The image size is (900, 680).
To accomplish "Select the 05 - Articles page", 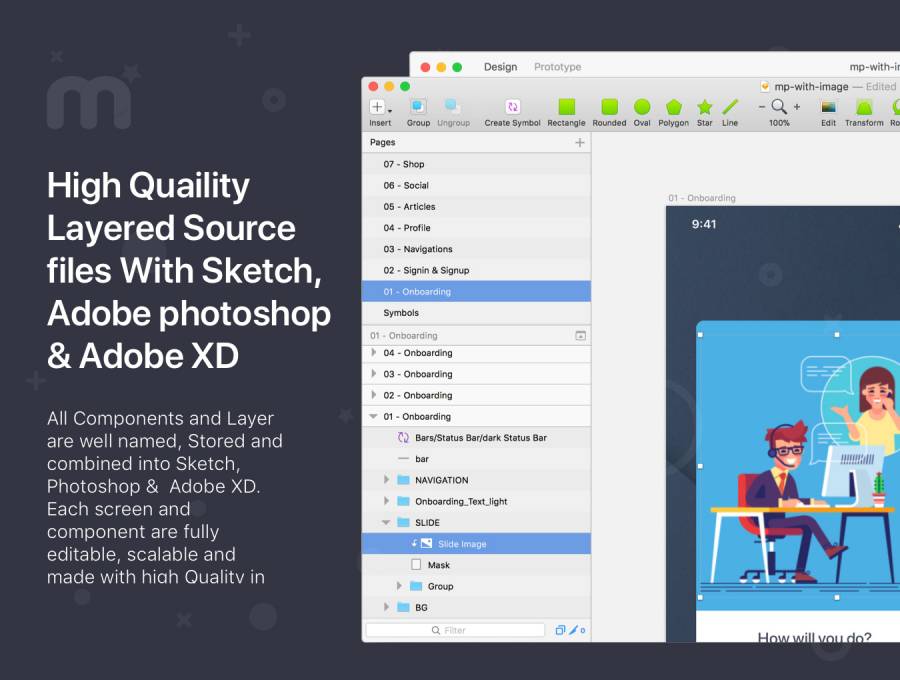I will click(409, 207).
